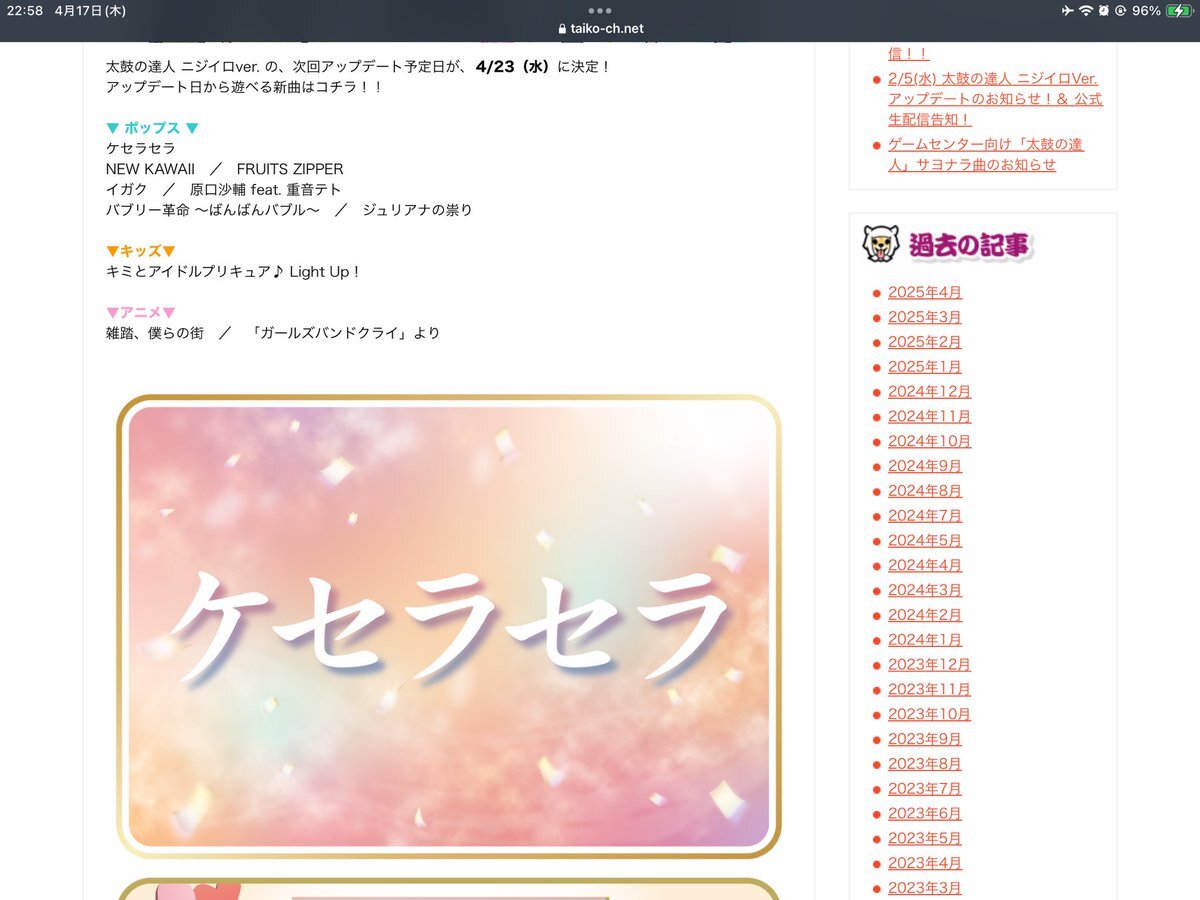The height and width of the screenshot is (900, 1200).
Task: Open the 2023年8月 archive link
Action: (924, 764)
